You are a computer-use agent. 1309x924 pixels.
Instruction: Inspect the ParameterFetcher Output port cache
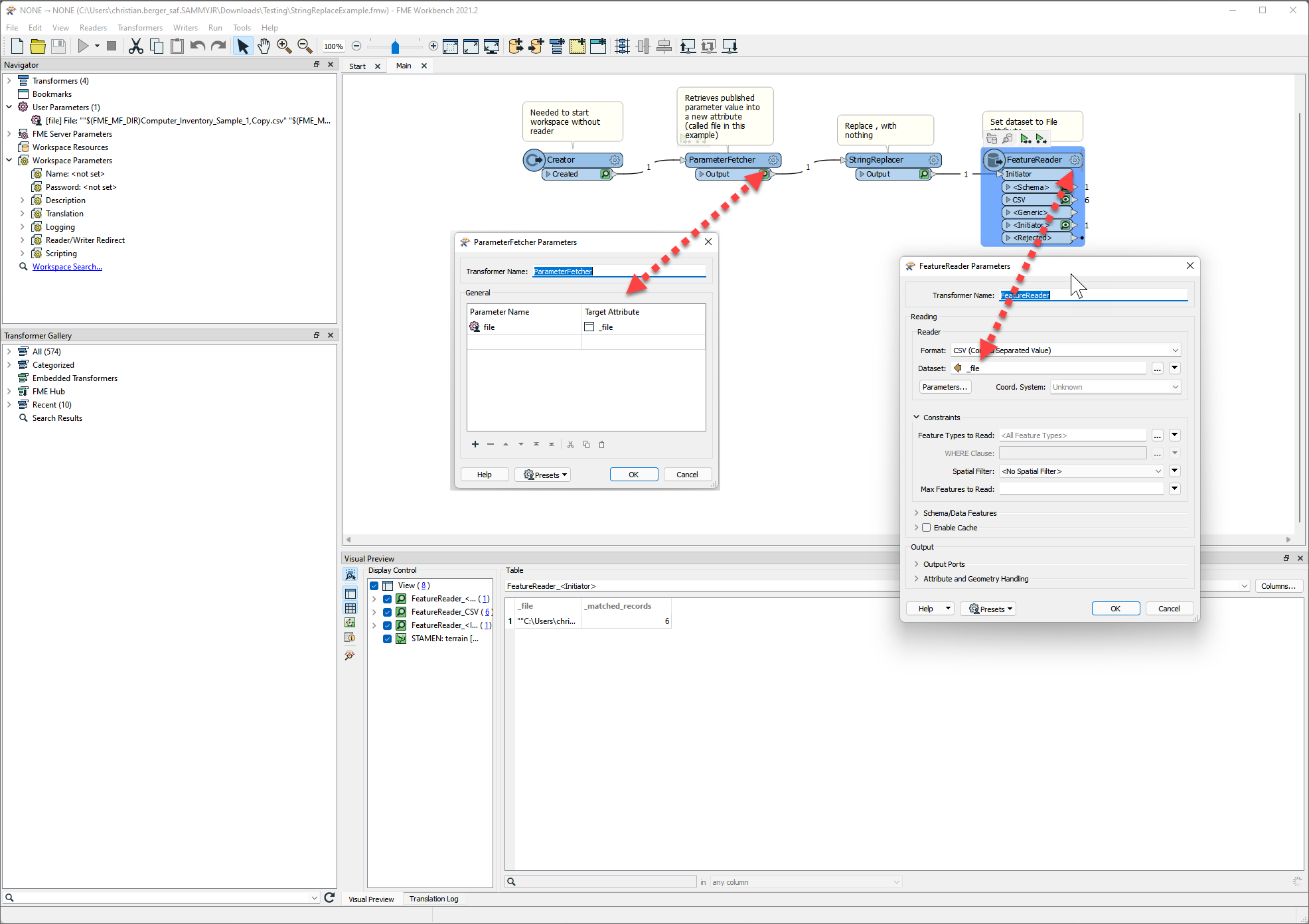coord(764,174)
